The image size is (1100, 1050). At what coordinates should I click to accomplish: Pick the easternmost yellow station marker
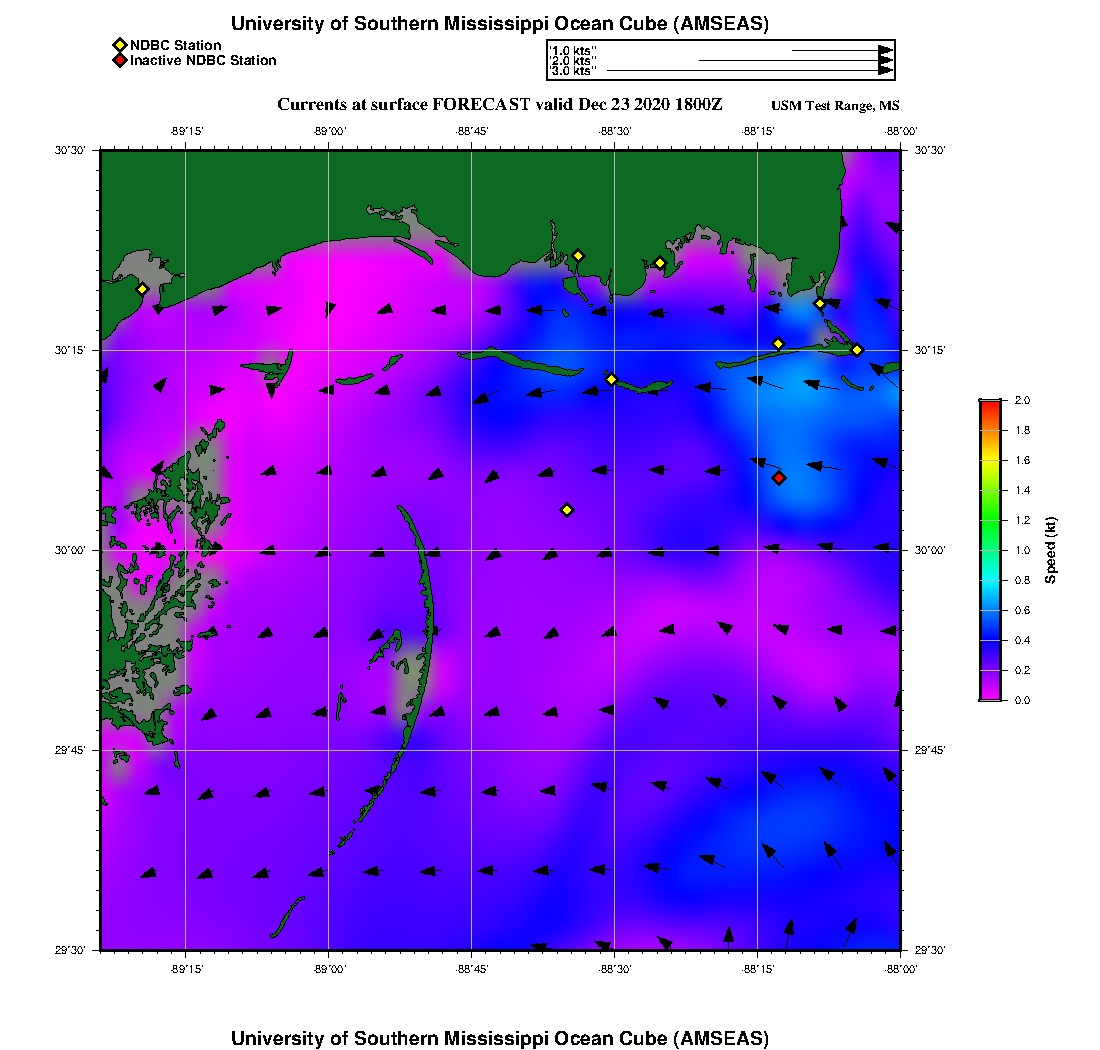(857, 350)
